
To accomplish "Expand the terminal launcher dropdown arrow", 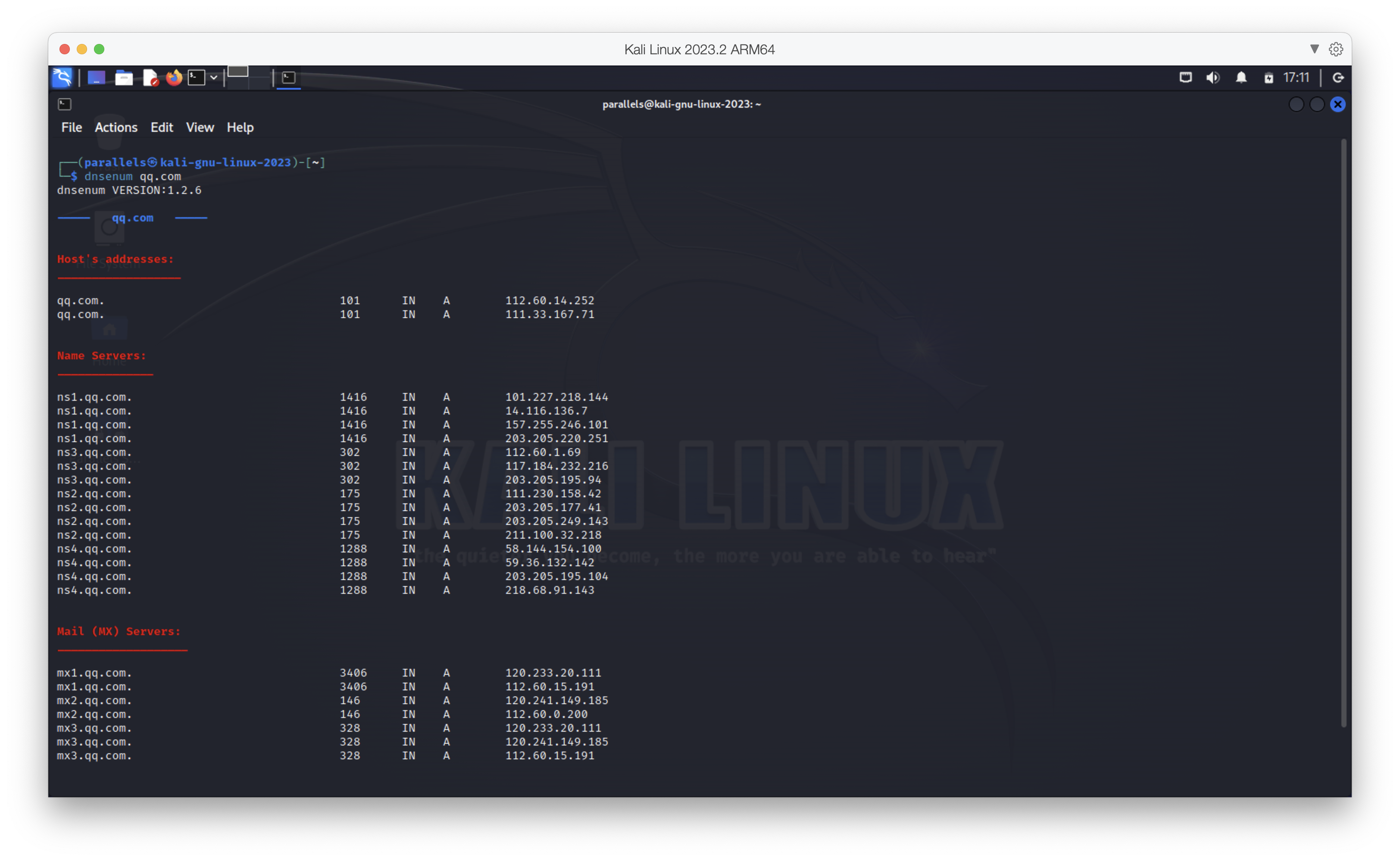I will pyautogui.click(x=214, y=78).
